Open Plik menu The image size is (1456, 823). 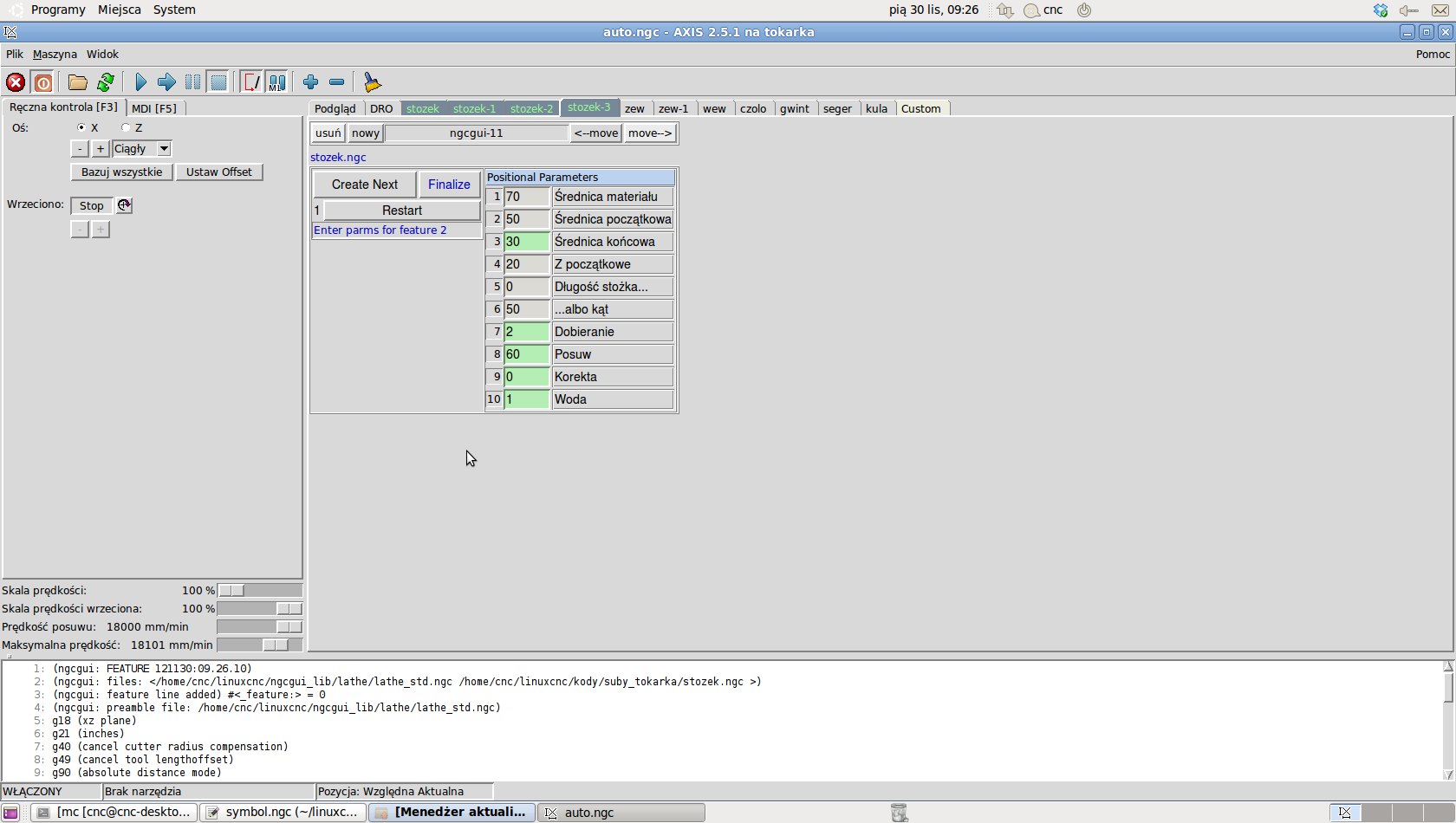pos(15,54)
